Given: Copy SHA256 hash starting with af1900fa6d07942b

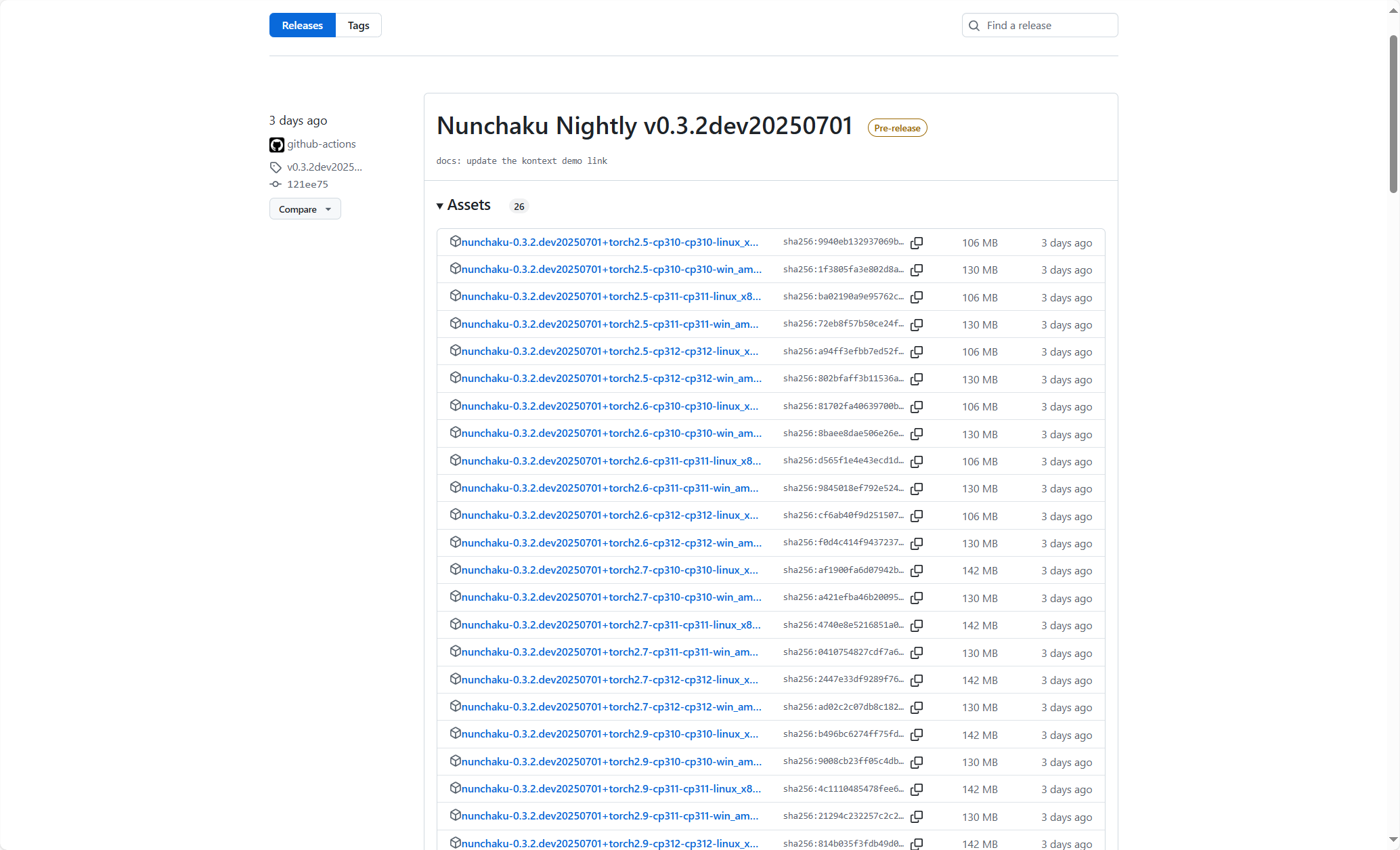Looking at the screenshot, I should click(x=917, y=571).
